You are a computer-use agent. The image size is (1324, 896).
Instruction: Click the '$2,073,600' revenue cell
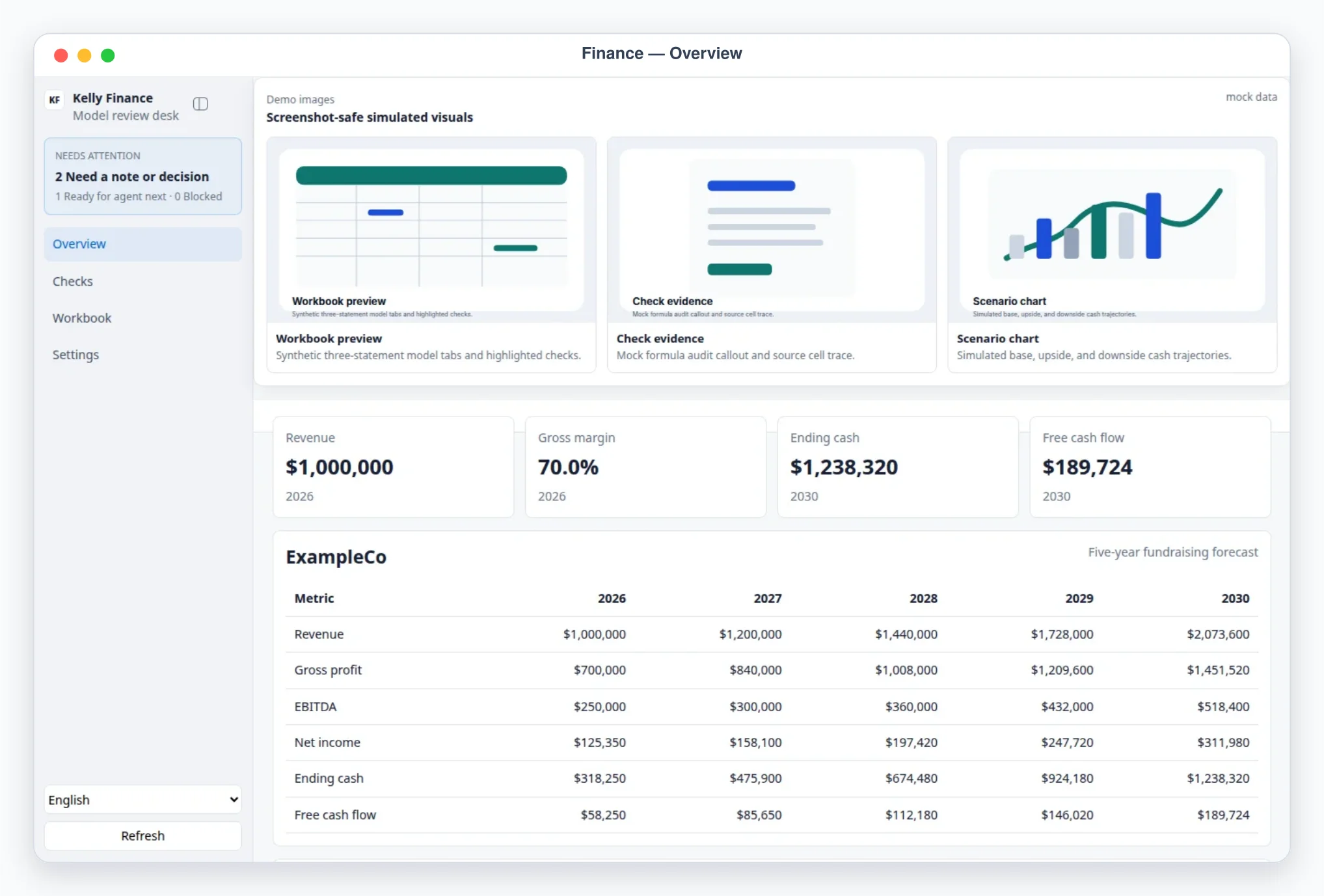[x=1218, y=634]
